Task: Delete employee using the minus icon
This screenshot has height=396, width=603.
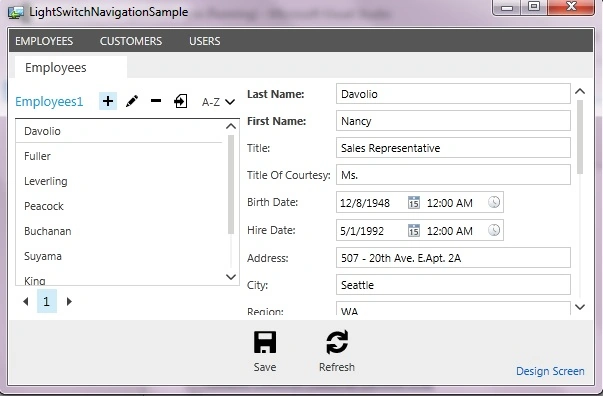Action: (x=156, y=101)
